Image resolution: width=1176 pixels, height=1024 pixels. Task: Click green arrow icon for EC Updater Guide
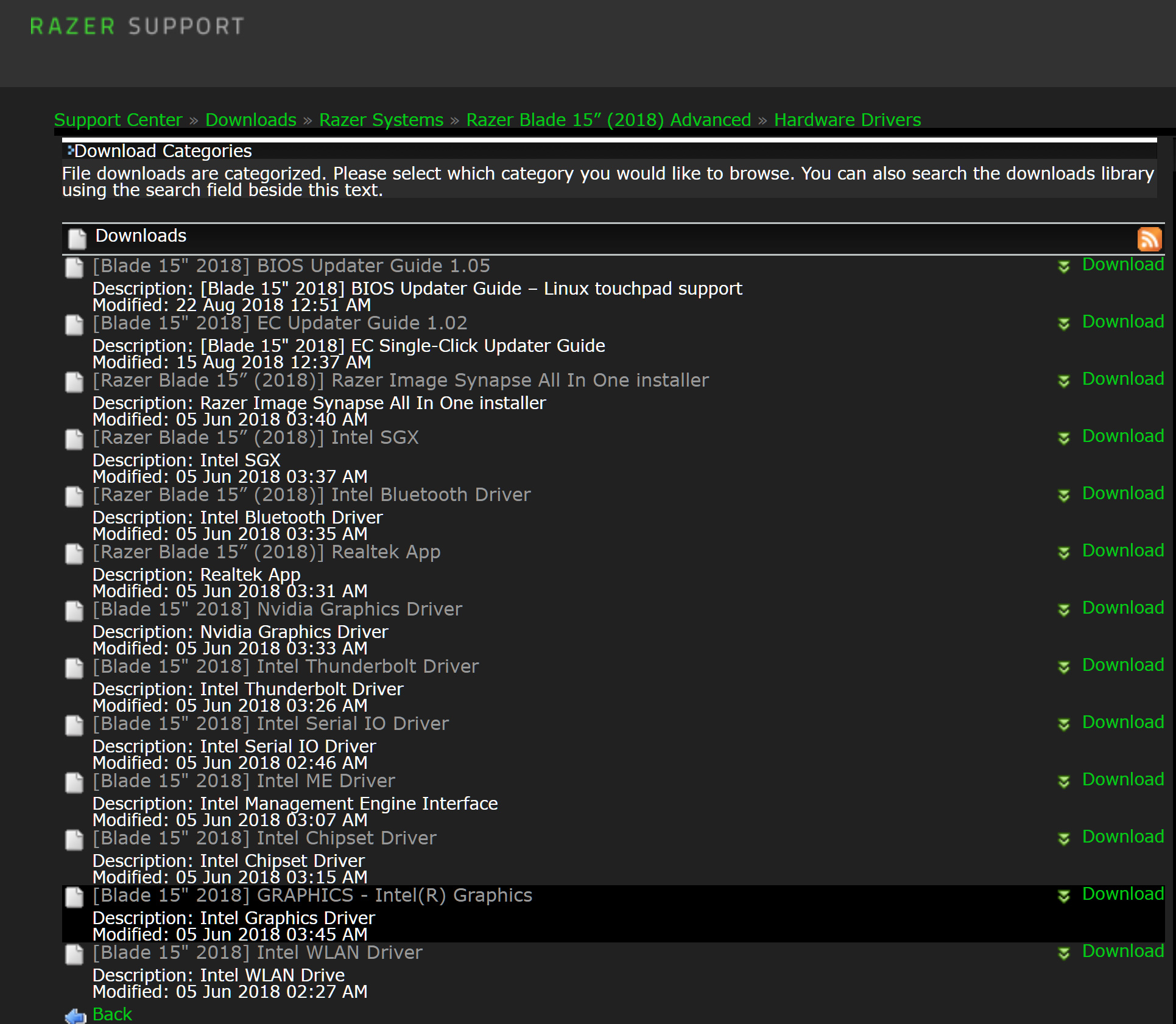pyautogui.click(x=1064, y=324)
